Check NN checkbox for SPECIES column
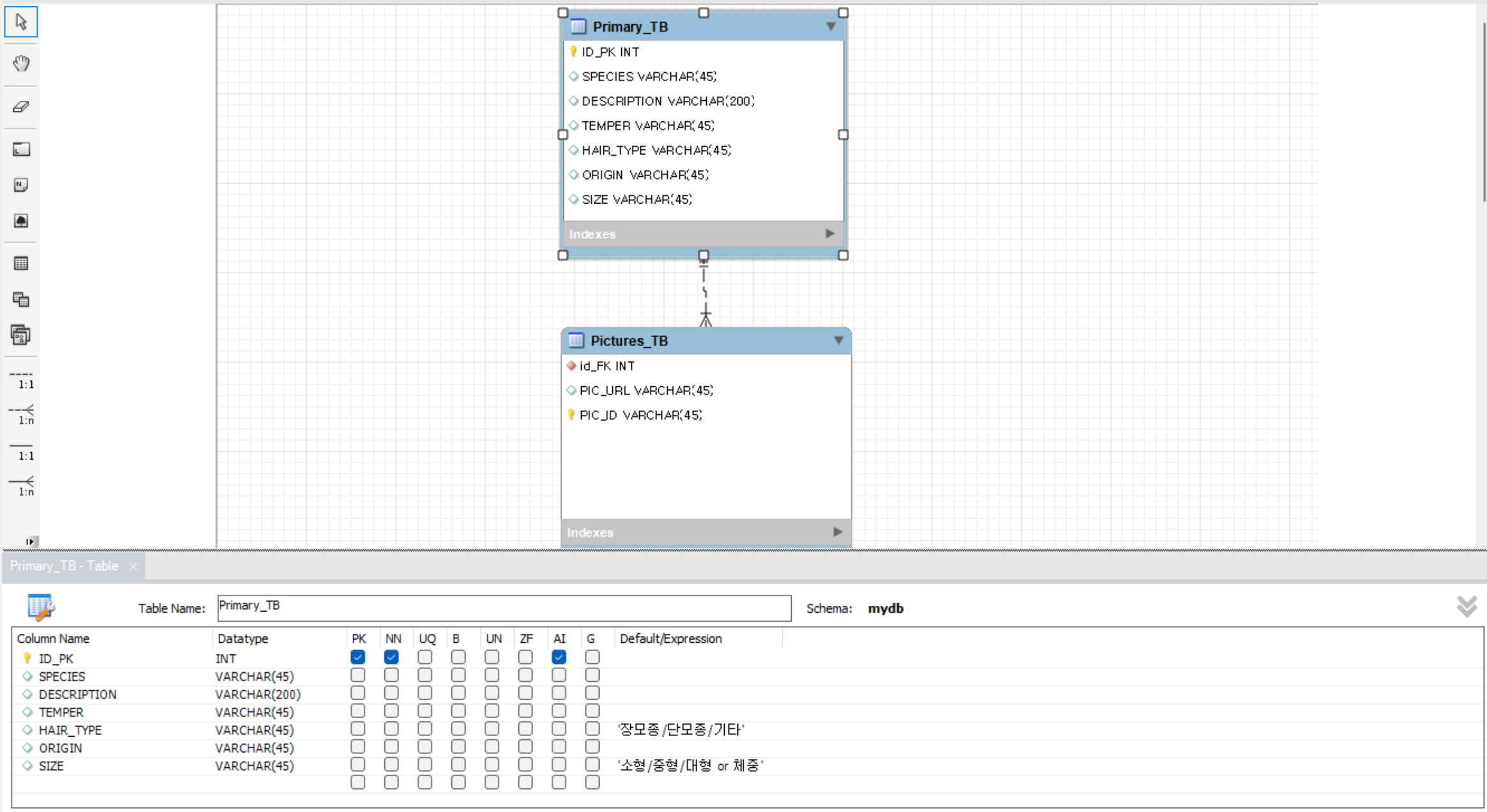The height and width of the screenshot is (812, 1487). click(x=391, y=675)
